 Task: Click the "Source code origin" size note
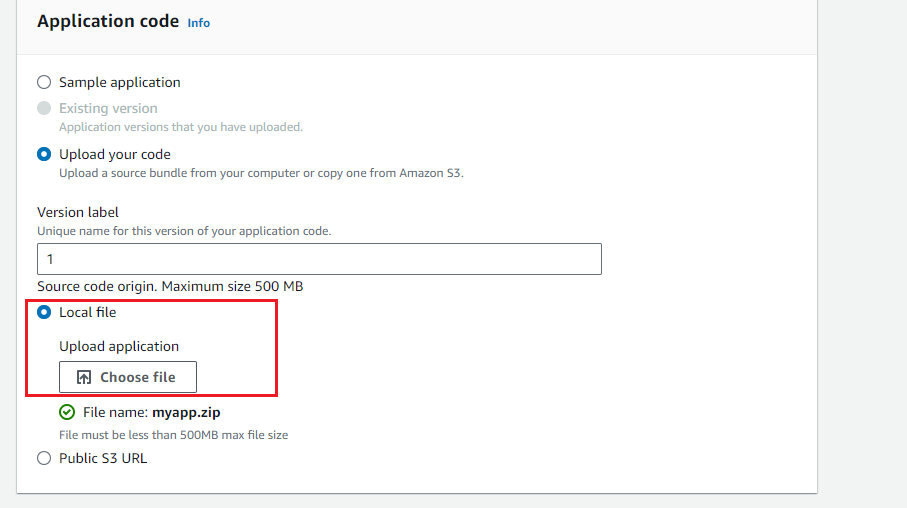click(170, 286)
